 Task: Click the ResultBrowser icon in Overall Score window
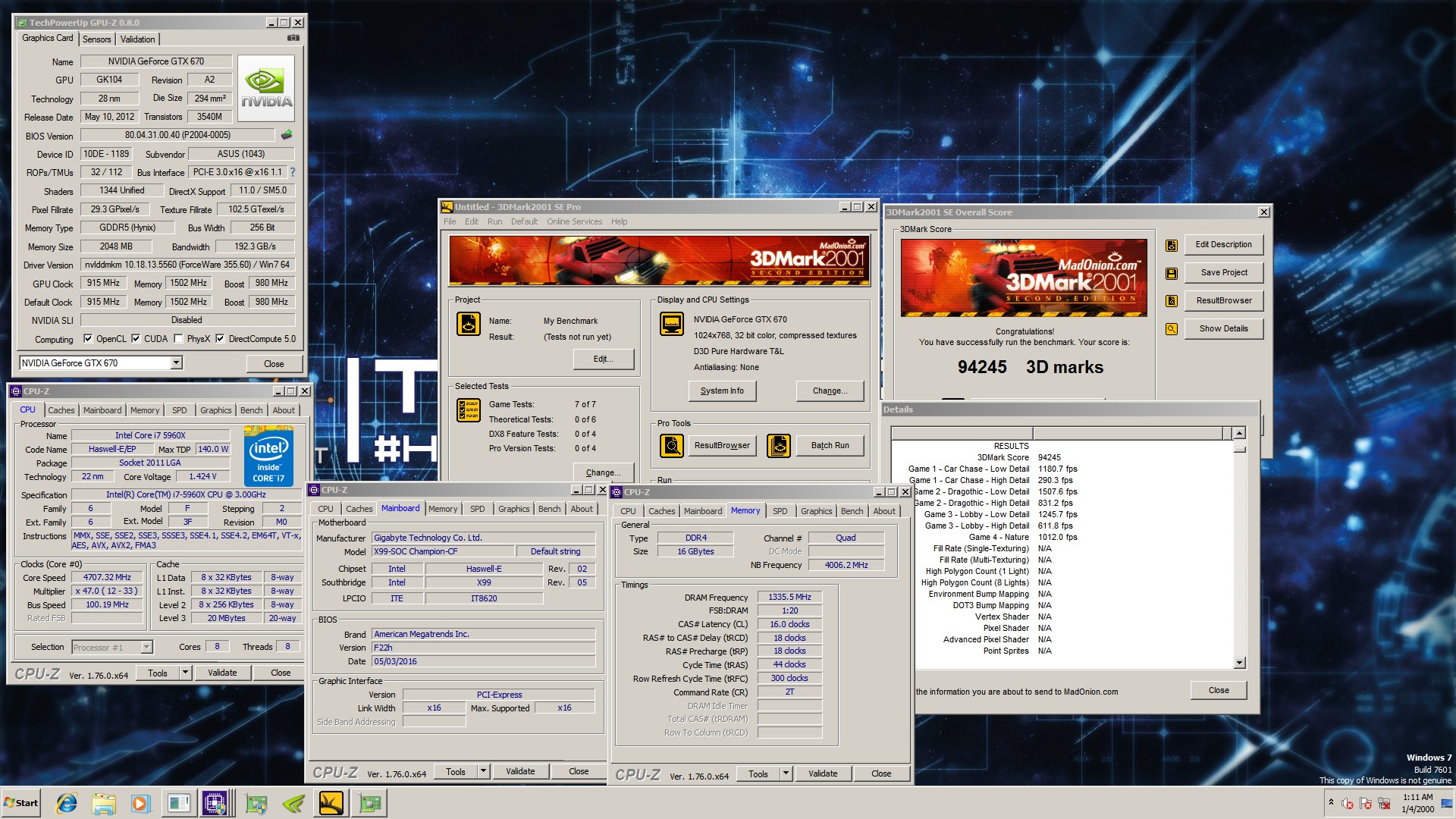tap(1172, 301)
